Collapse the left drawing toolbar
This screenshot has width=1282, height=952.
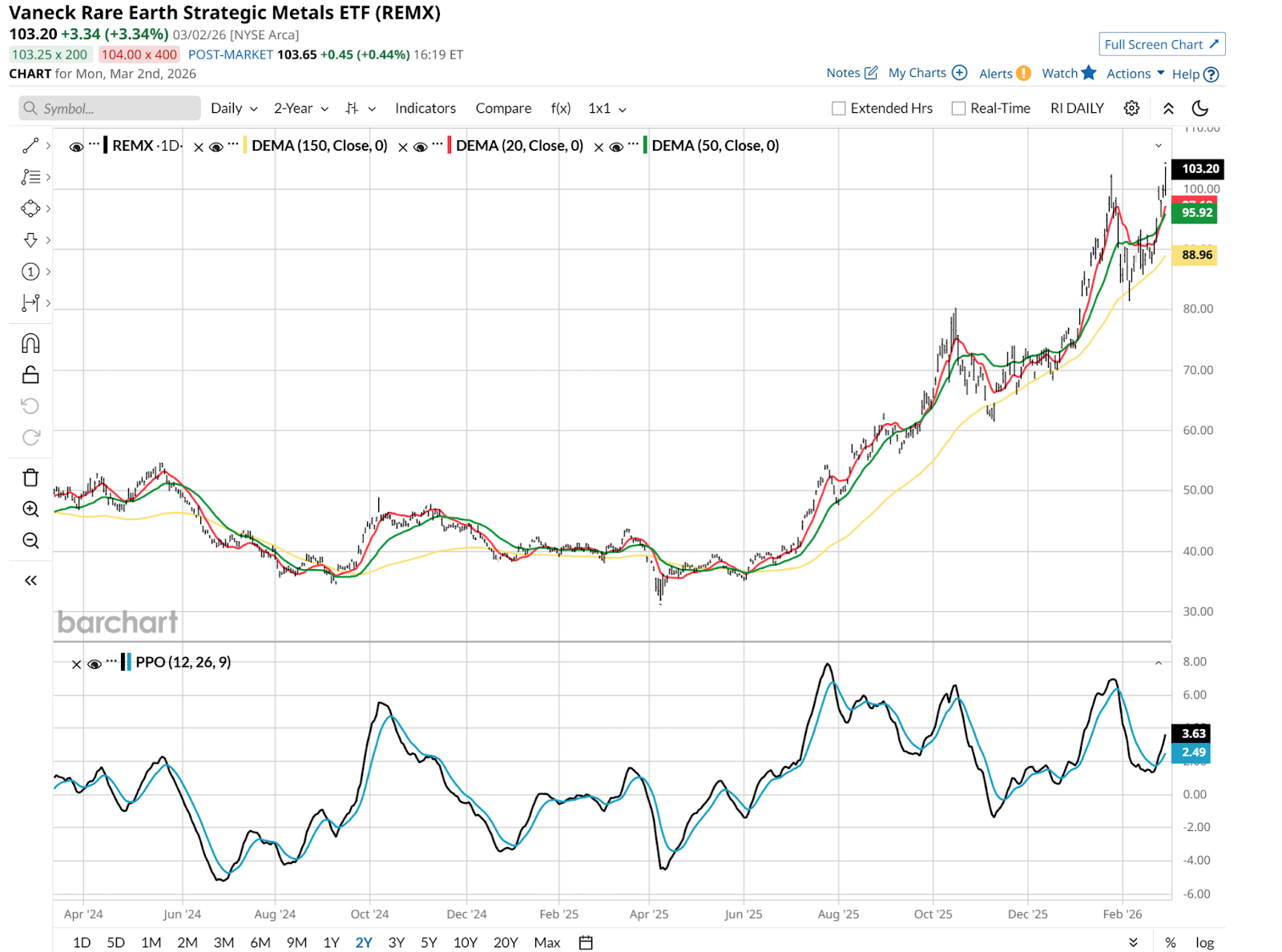(30, 580)
